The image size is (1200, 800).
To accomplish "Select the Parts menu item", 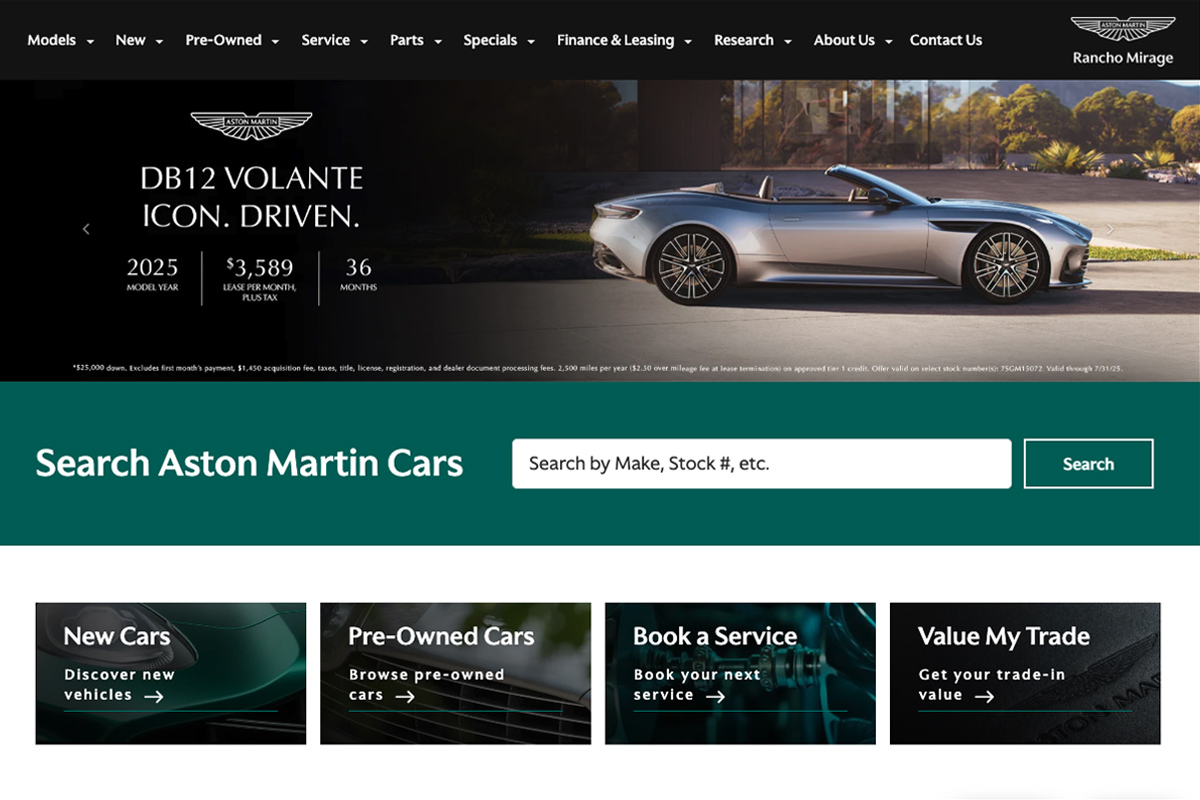I will pos(416,40).
